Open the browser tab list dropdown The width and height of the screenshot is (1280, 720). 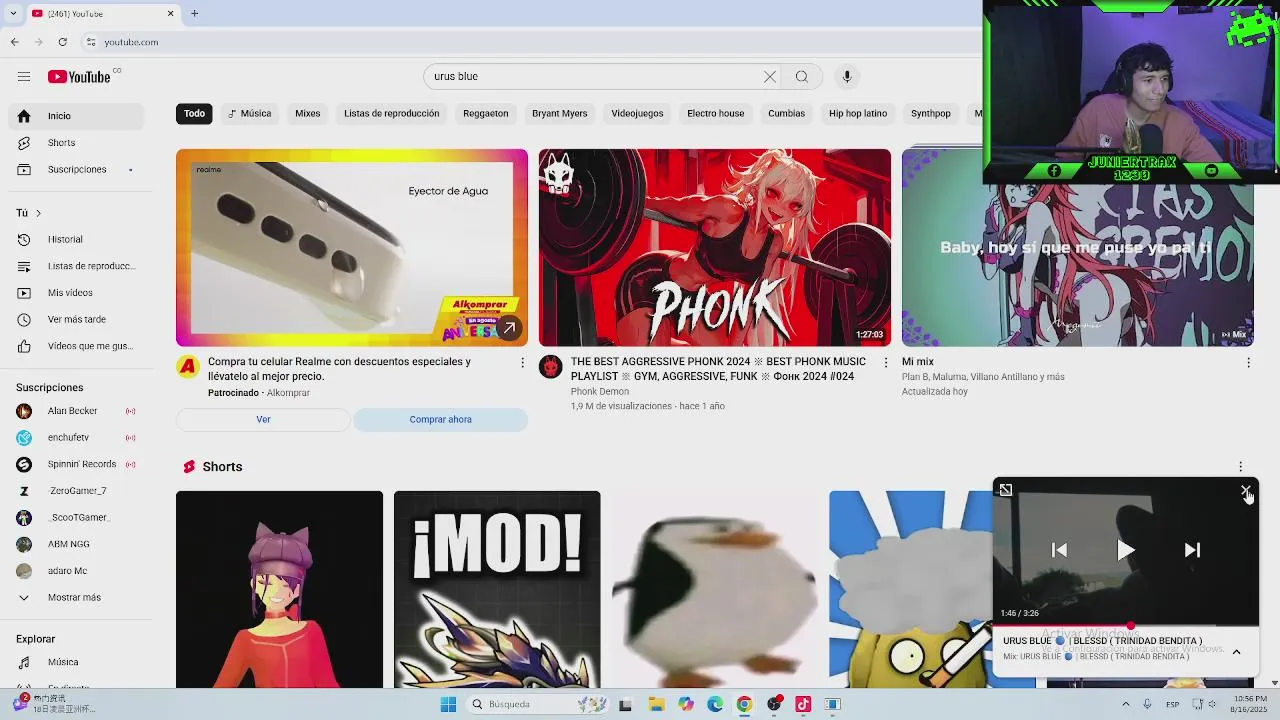[13, 13]
